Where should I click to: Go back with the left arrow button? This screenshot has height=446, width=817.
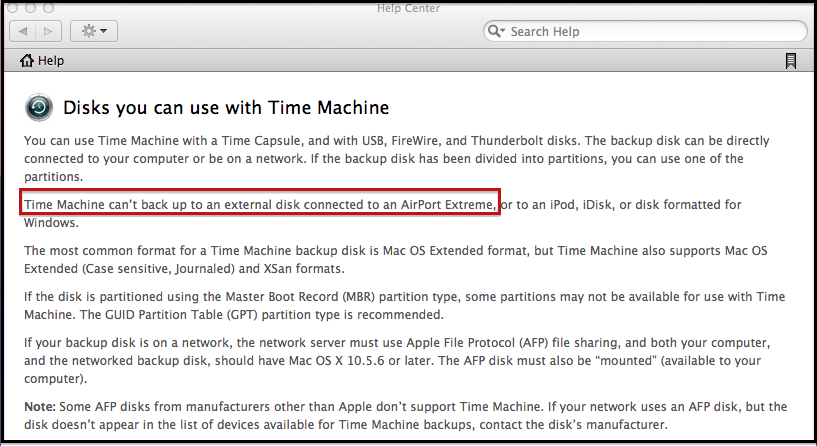(x=22, y=31)
